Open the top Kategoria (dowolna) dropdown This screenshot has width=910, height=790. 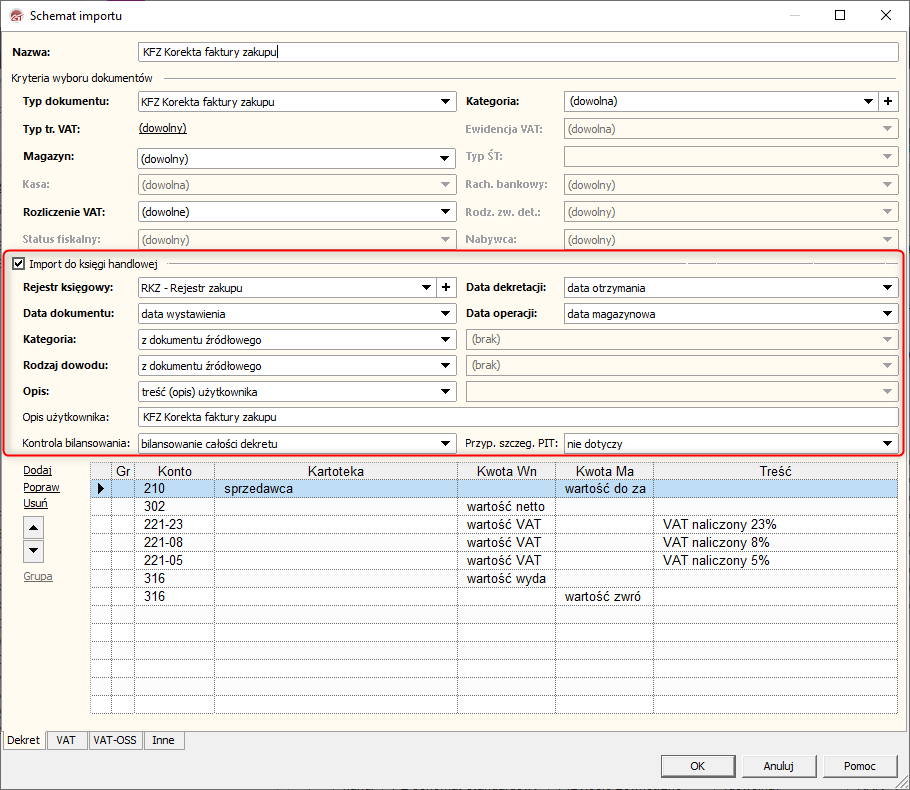coord(868,102)
